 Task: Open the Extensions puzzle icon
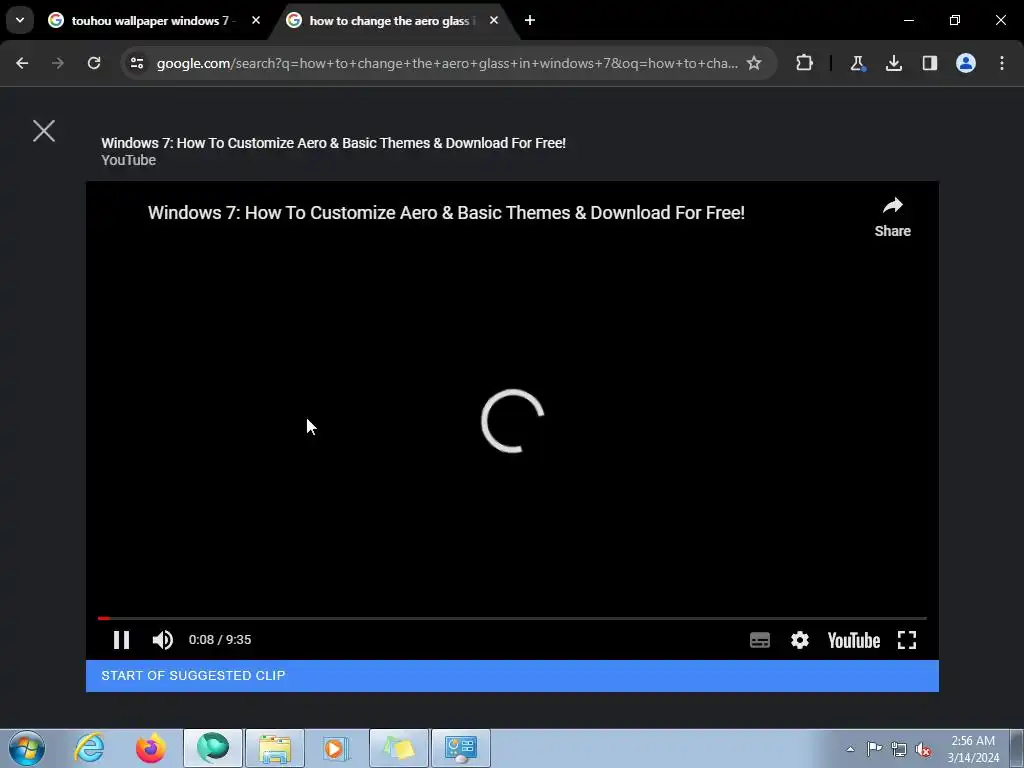coord(805,63)
